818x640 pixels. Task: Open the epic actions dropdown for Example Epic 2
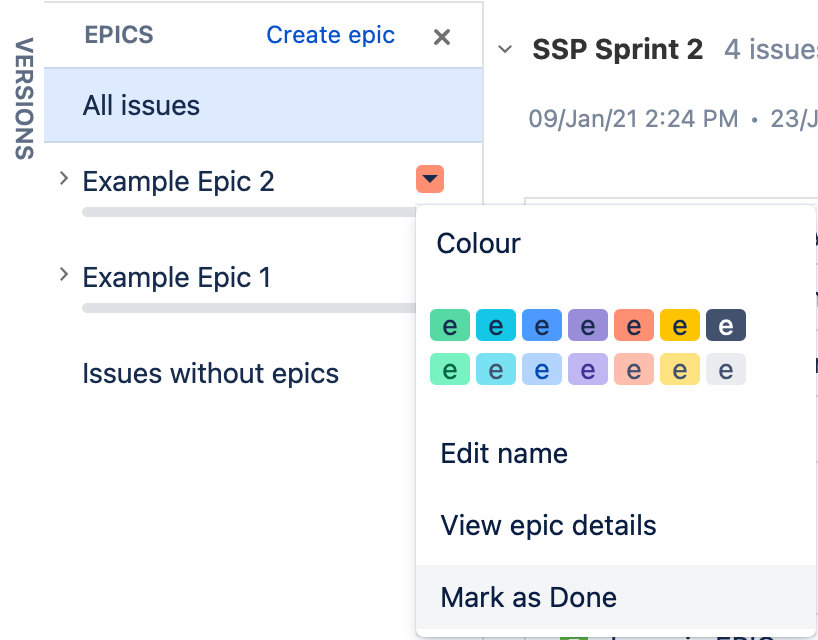pos(429,180)
